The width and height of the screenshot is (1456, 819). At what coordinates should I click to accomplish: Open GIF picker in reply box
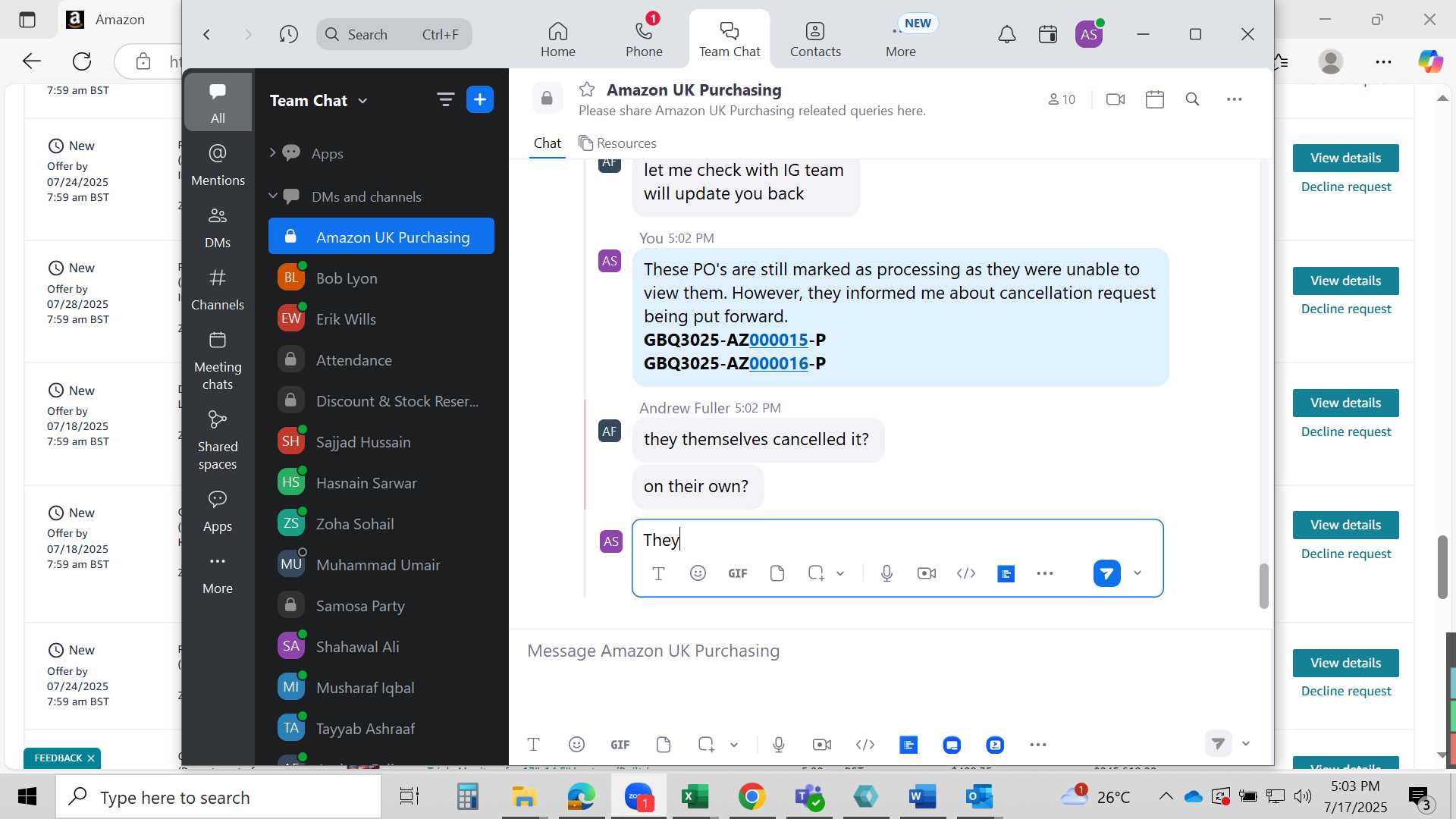tap(737, 573)
